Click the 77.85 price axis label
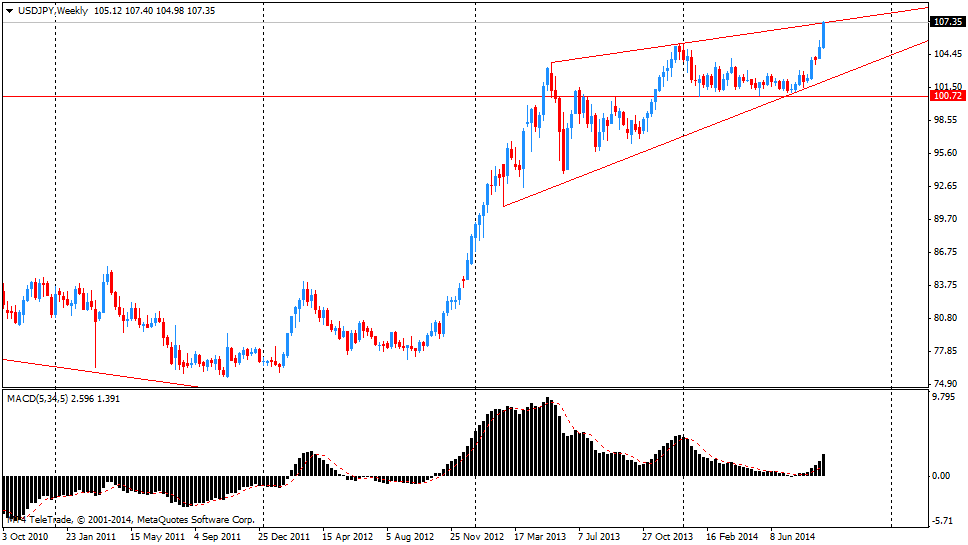The height and width of the screenshot is (545, 968). [x=947, y=351]
